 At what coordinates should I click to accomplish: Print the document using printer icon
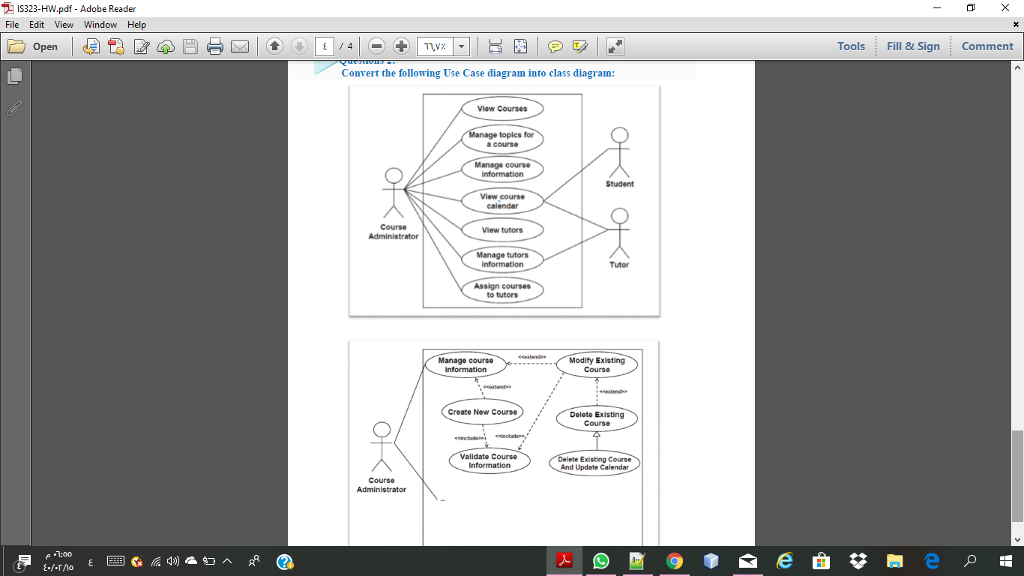tap(215, 46)
